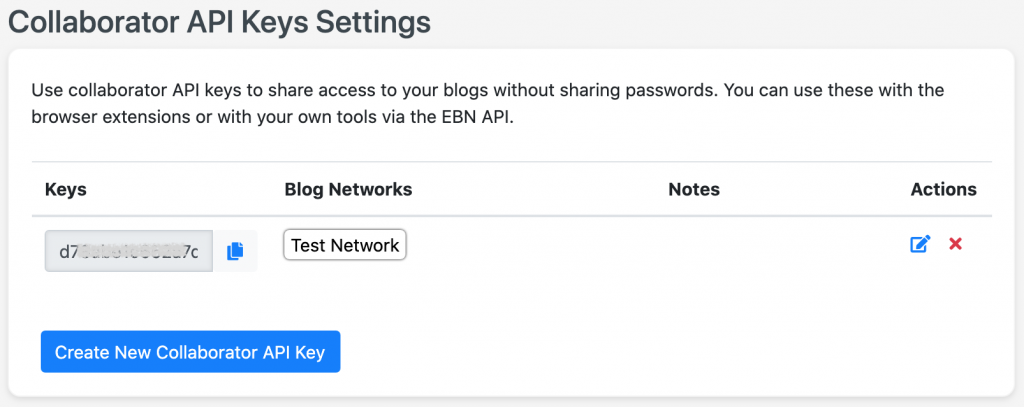This screenshot has width=1024, height=407.
Task: Click the Test Network blog tag
Action: click(345, 245)
